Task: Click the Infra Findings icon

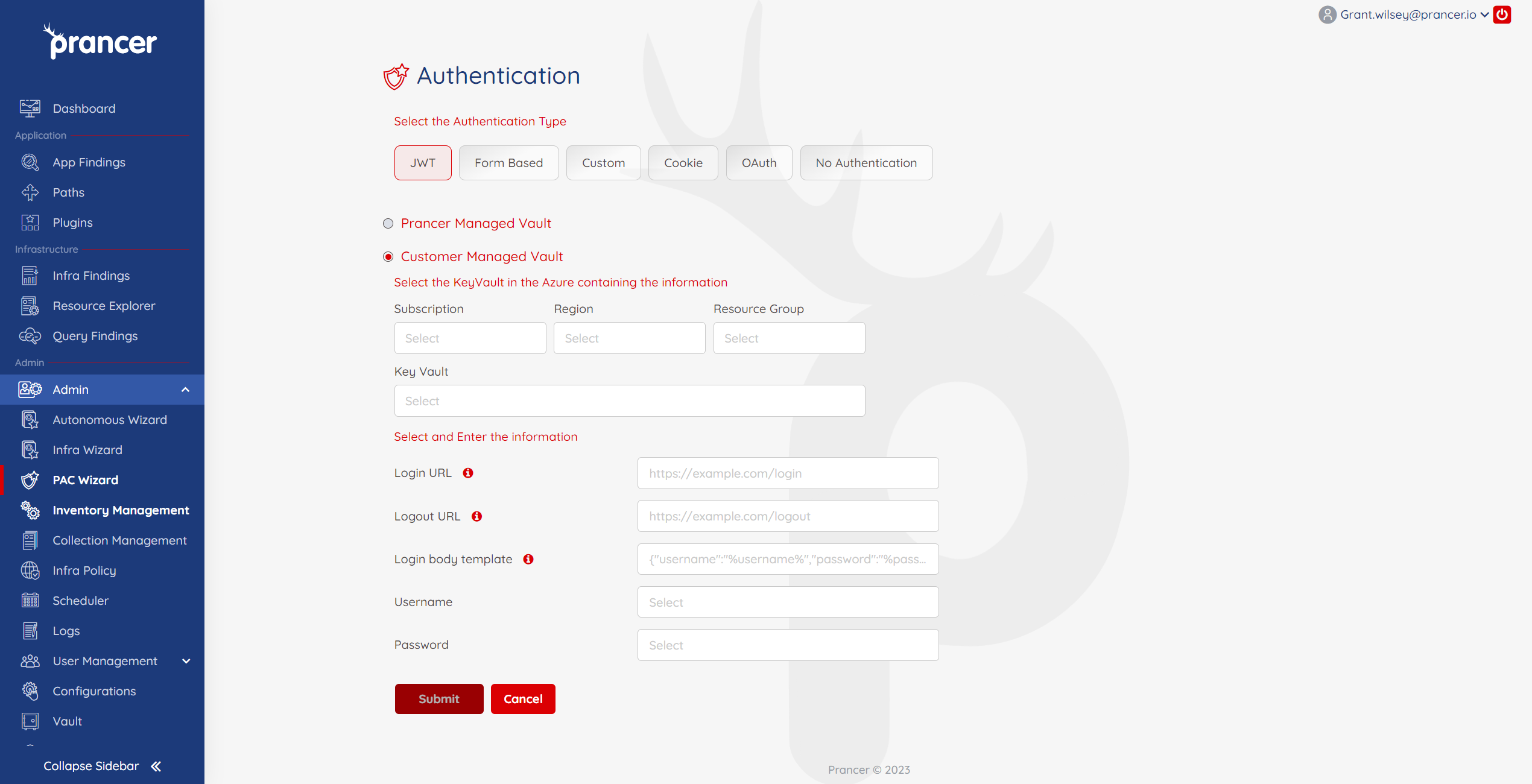Action: 30,276
